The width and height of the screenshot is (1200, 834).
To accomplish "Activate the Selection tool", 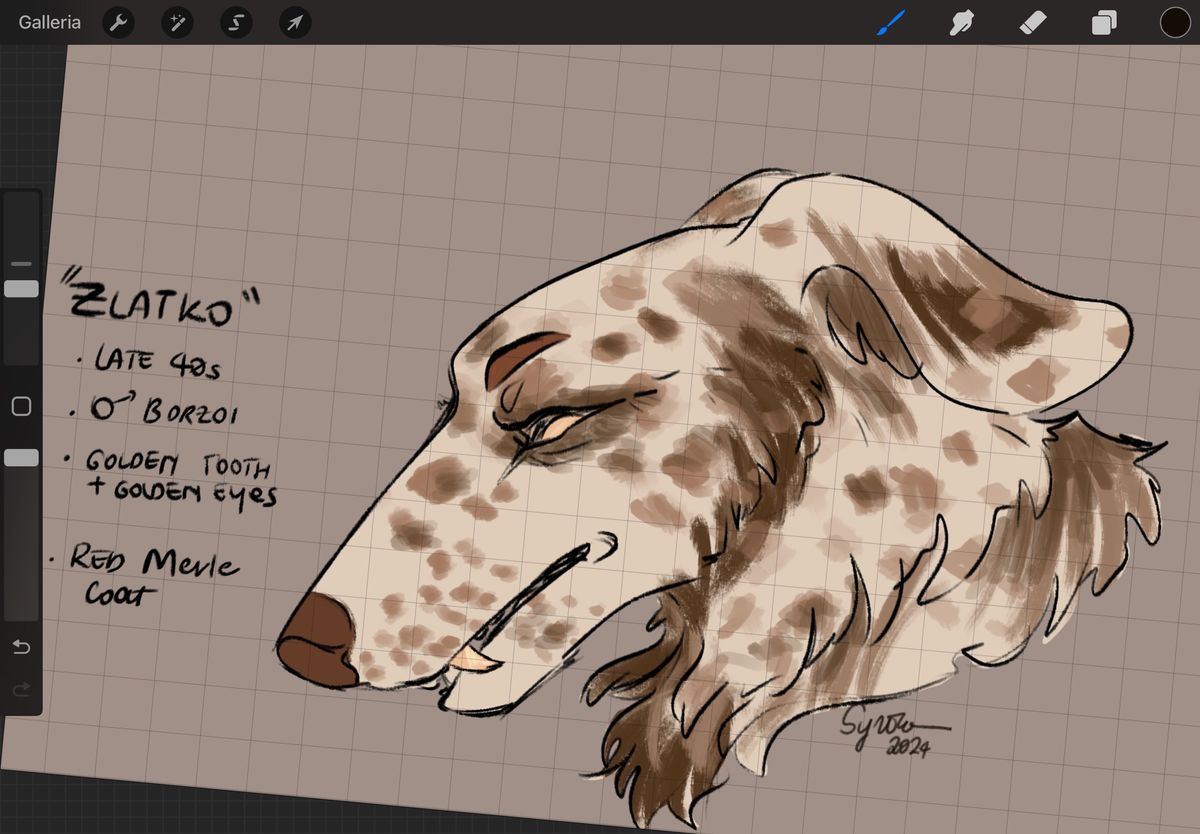I will (x=236, y=22).
